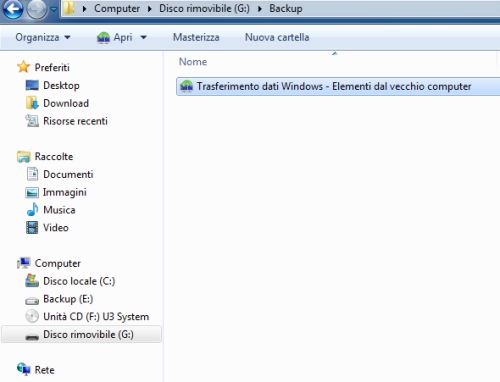Click the Disco locale (C:) drive icon
Image resolution: width=500 pixels, height=382 pixels.
(x=32, y=281)
